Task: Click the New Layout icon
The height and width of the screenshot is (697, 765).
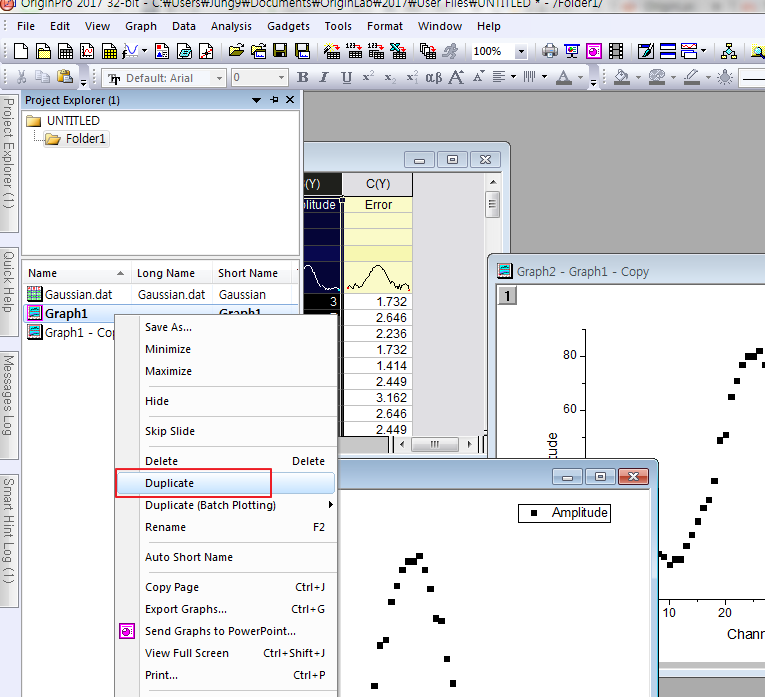Action: point(161,51)
